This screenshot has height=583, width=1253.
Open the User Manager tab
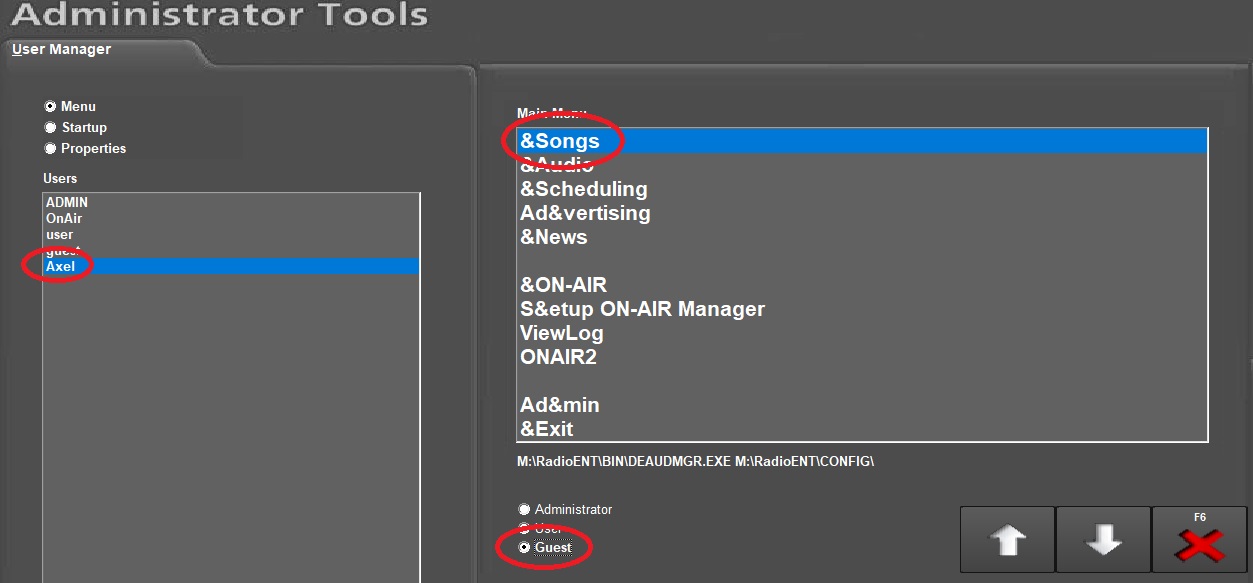(x=62, y=49)
